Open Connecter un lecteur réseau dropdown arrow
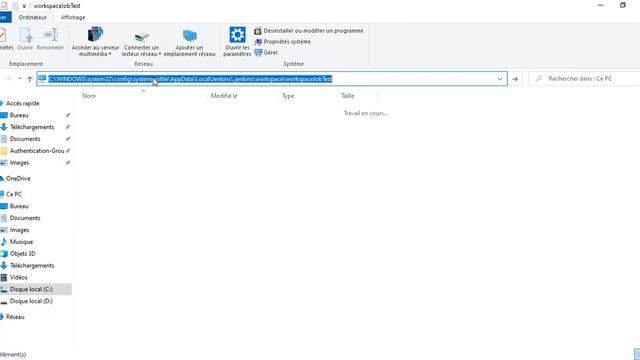 pos(160,54)
